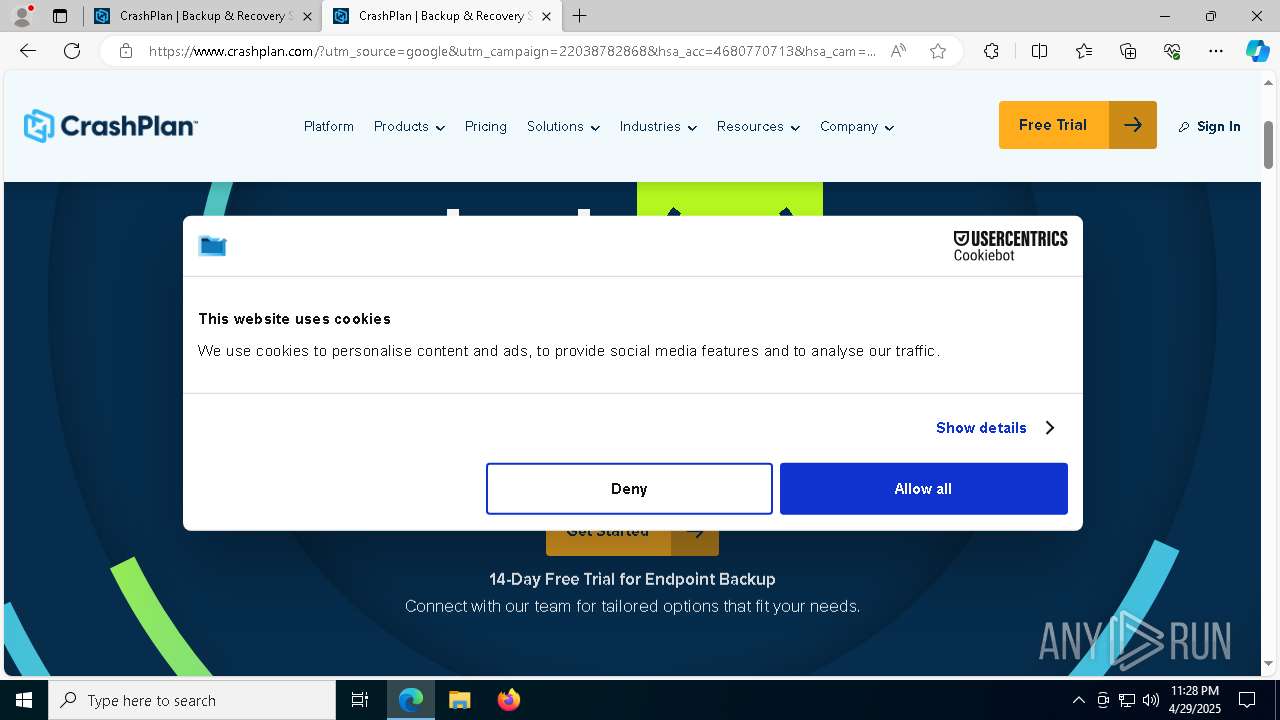Deny cookies in the dialog

tap(629, 489)
